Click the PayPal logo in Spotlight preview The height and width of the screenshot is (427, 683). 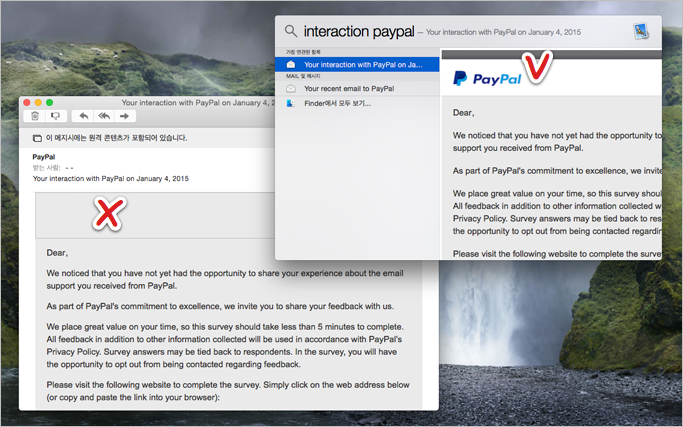(487, 79)
